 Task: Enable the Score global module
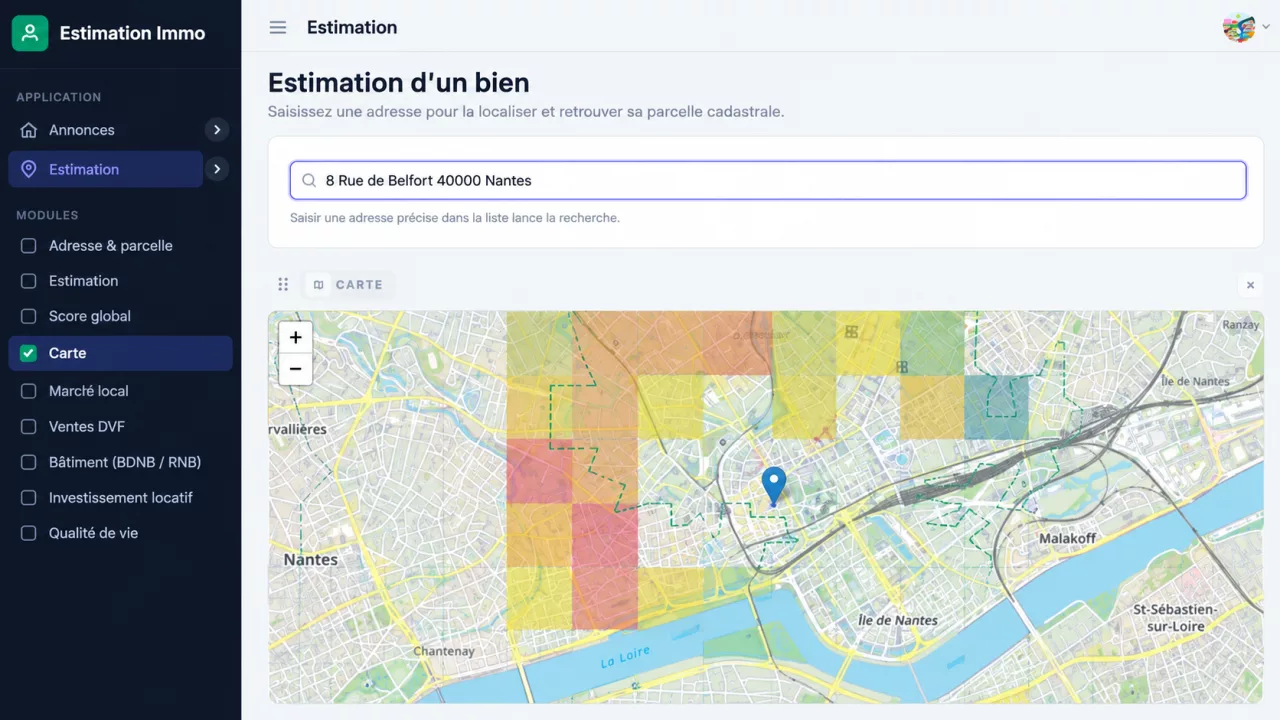(29, 316)
